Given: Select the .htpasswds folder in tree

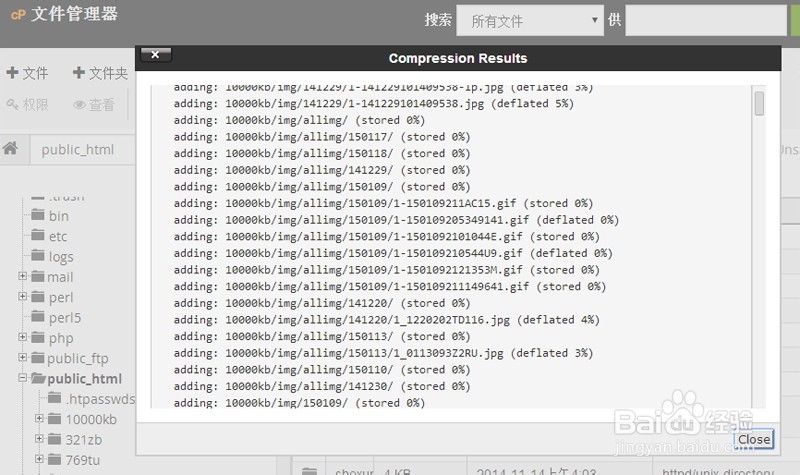Looking at the screenshot, I should click(100, 399).
